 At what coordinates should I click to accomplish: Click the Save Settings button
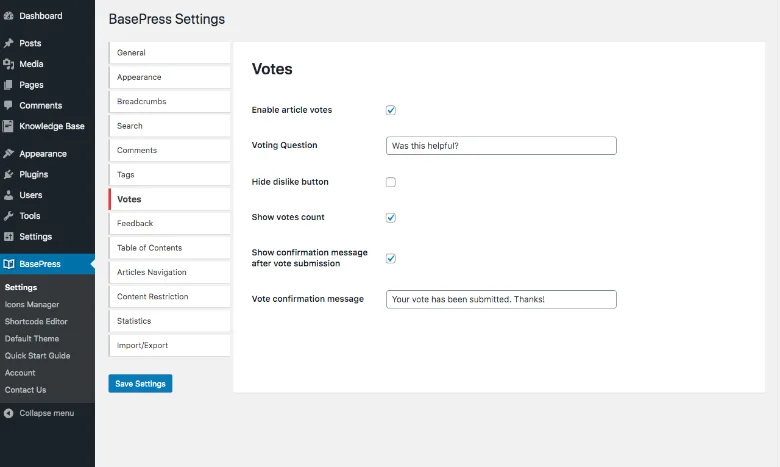140,383
